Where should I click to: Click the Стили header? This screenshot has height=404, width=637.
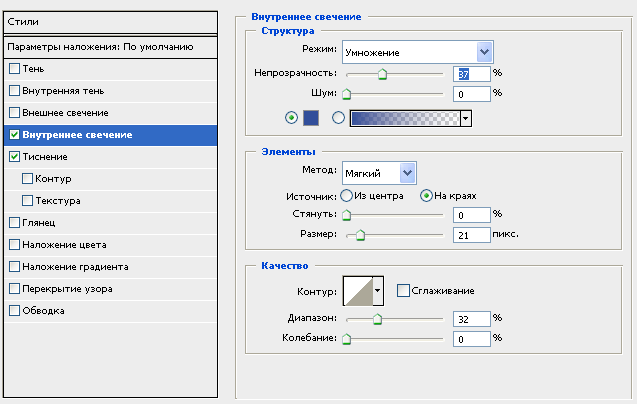point(108,20)
